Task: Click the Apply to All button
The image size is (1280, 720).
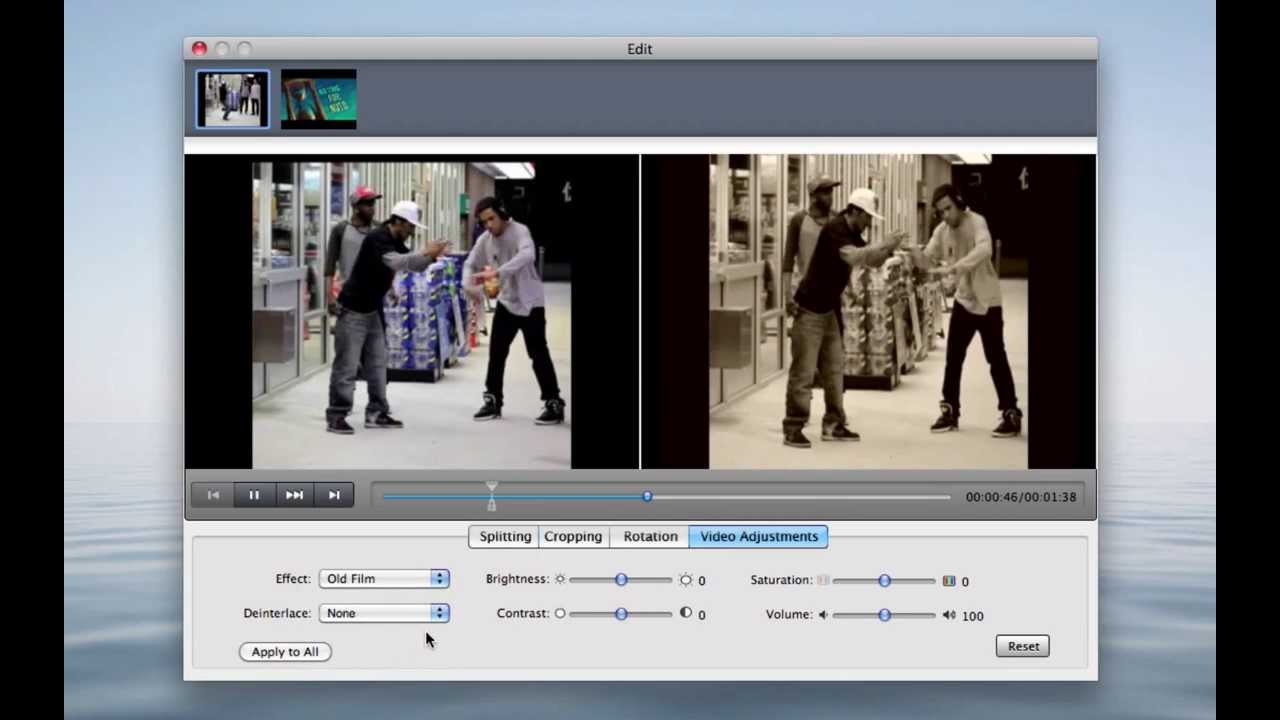Action: [x=285, y=652]
